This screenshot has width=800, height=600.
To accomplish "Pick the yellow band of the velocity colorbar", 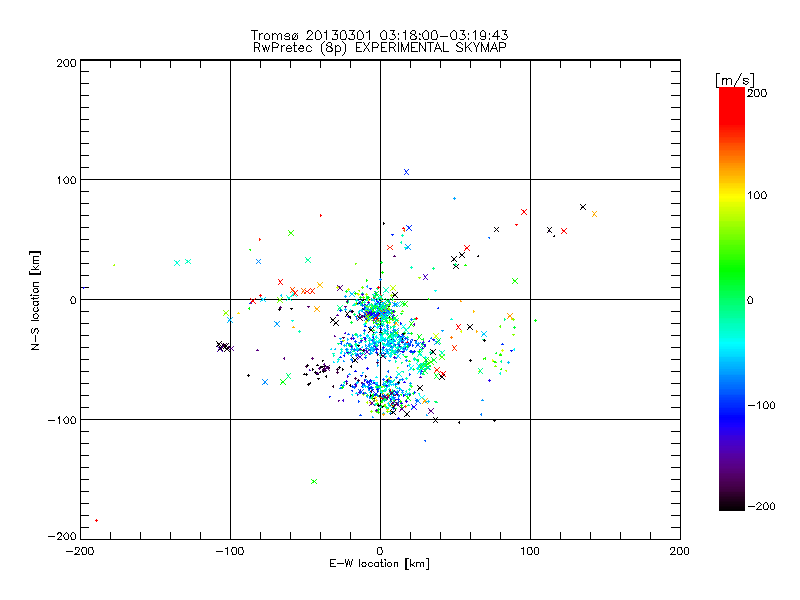I will click(x=732, y=195).
